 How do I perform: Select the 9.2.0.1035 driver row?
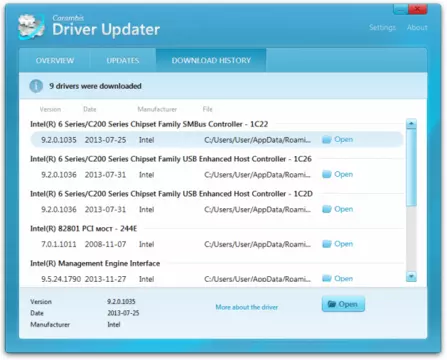point(217,140)
